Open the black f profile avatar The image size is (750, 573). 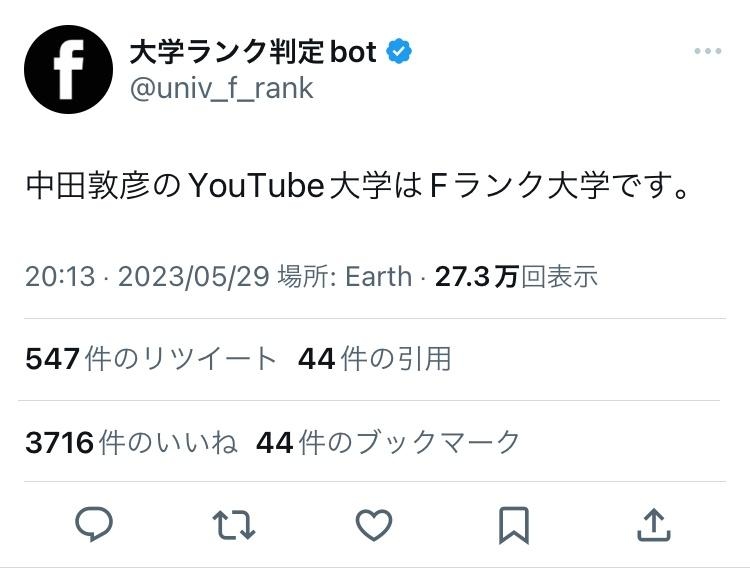[x=68, y=69]
